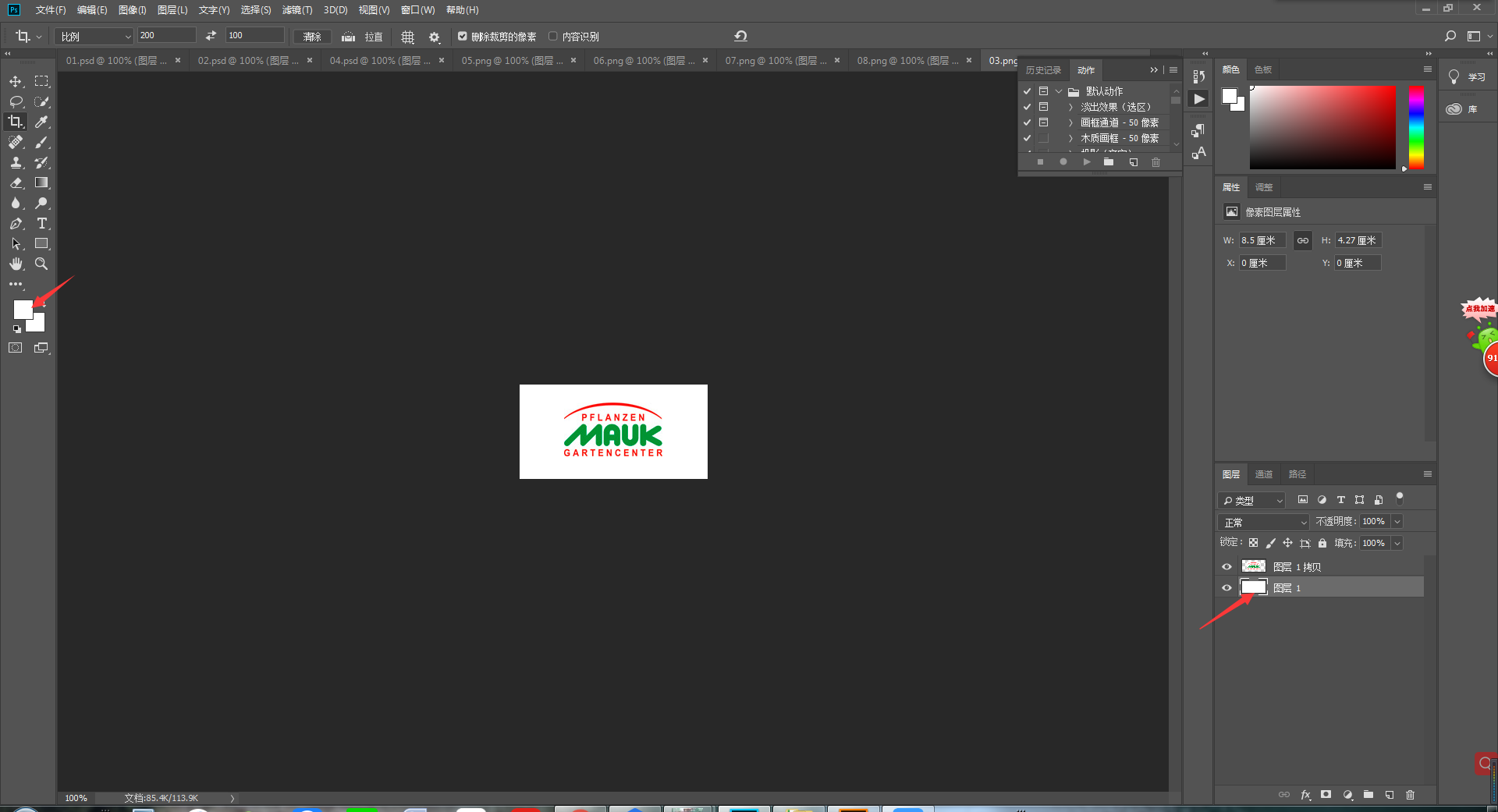The height and width of the screenshot is (812, 1498).
Task: Open layer filter 类型 dropdown
Action: 1251,500
